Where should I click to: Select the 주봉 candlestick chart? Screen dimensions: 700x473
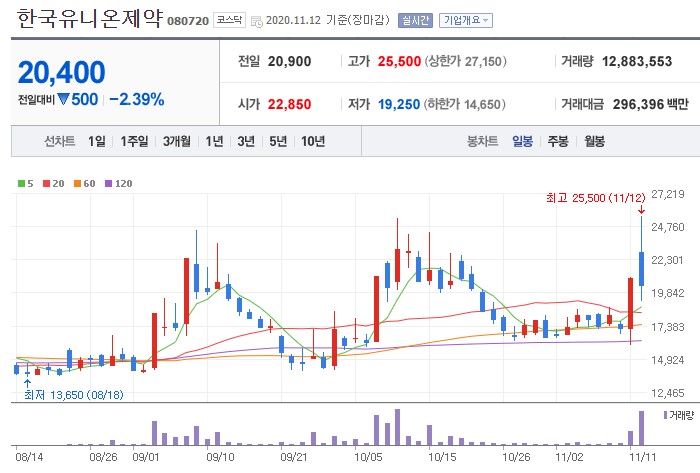point(558,141)
